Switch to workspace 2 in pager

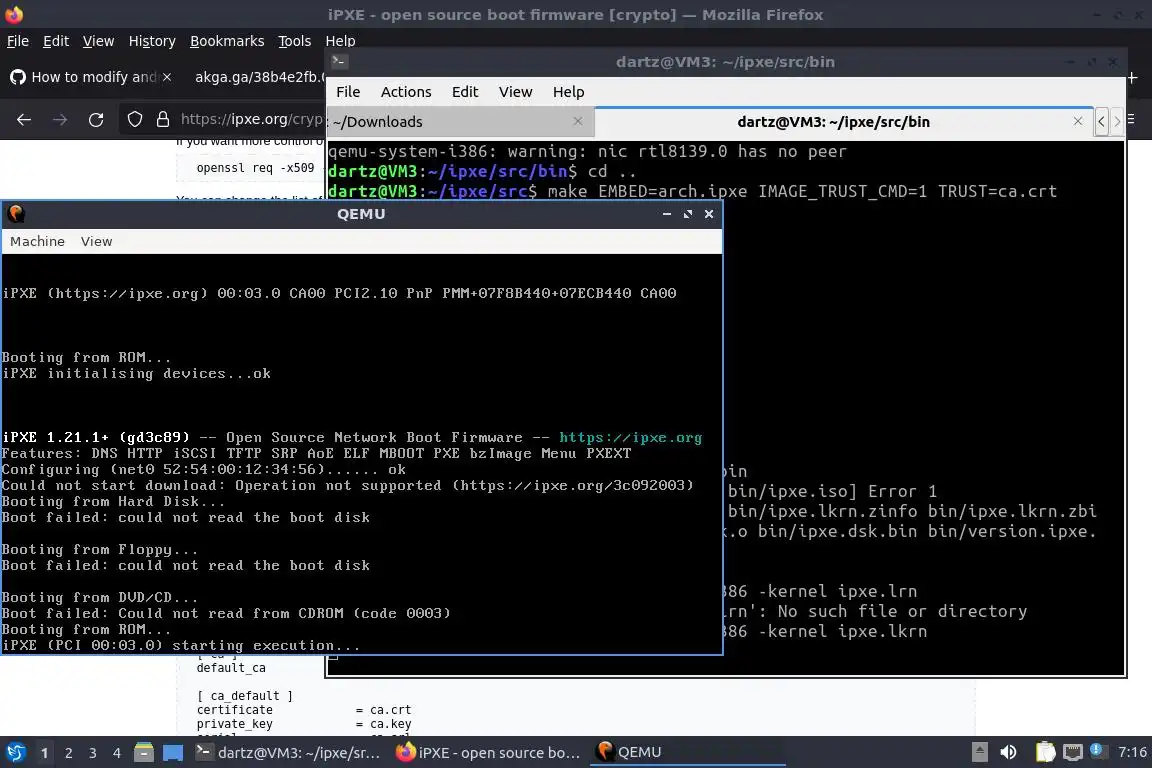click(x=68, y=753)
